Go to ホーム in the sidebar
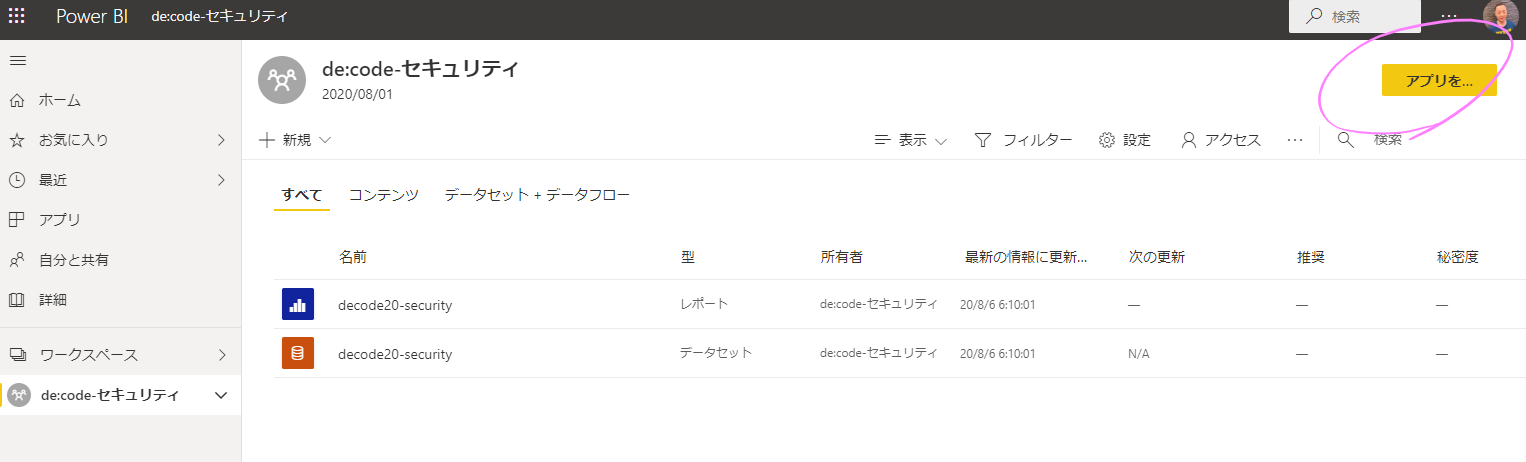 pyautogui.click(x=60, y=100)
